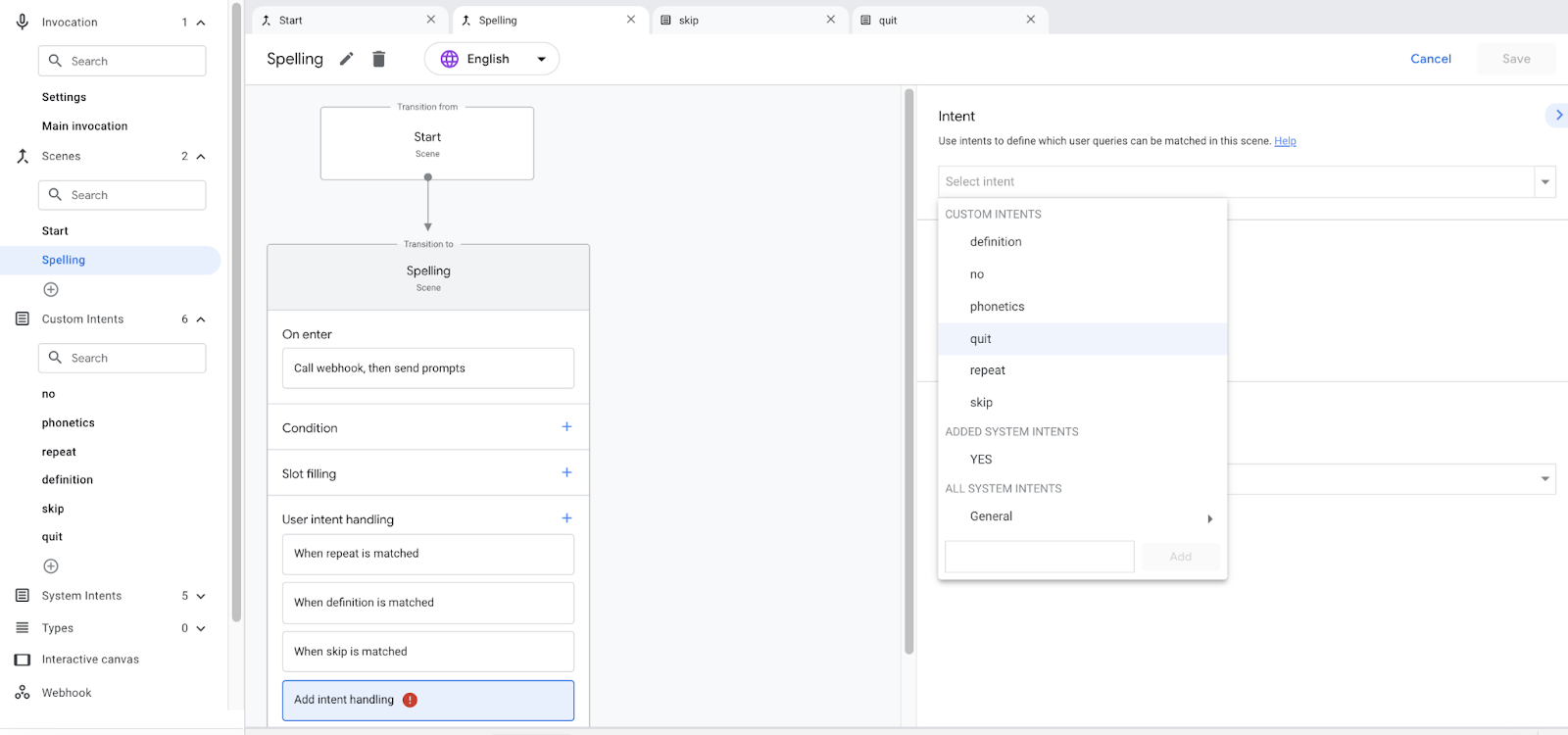
Task: Select the quit intent from the list
Action: [981, 339]
